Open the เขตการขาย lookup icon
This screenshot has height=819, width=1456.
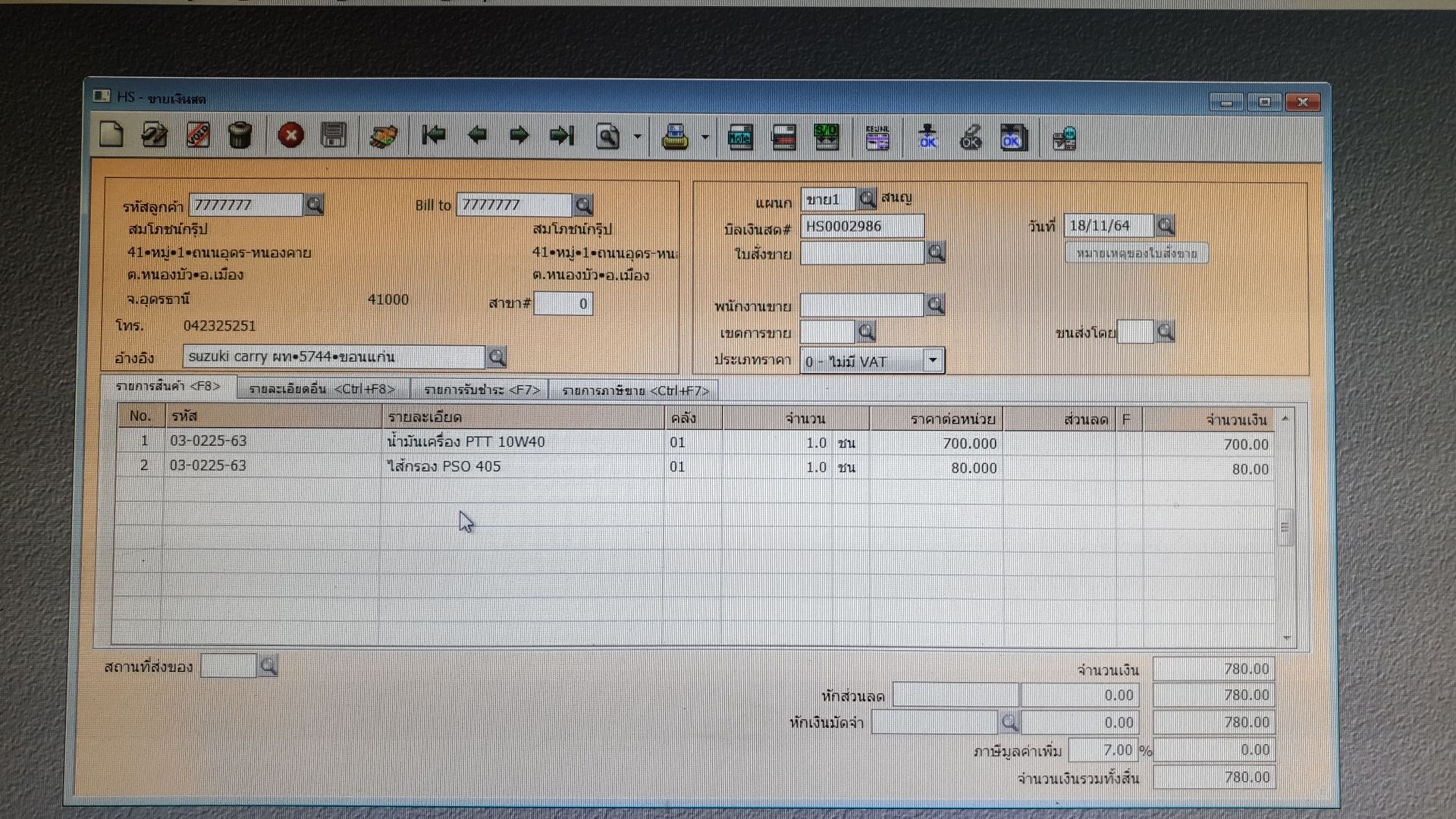(x=866, y=331)
